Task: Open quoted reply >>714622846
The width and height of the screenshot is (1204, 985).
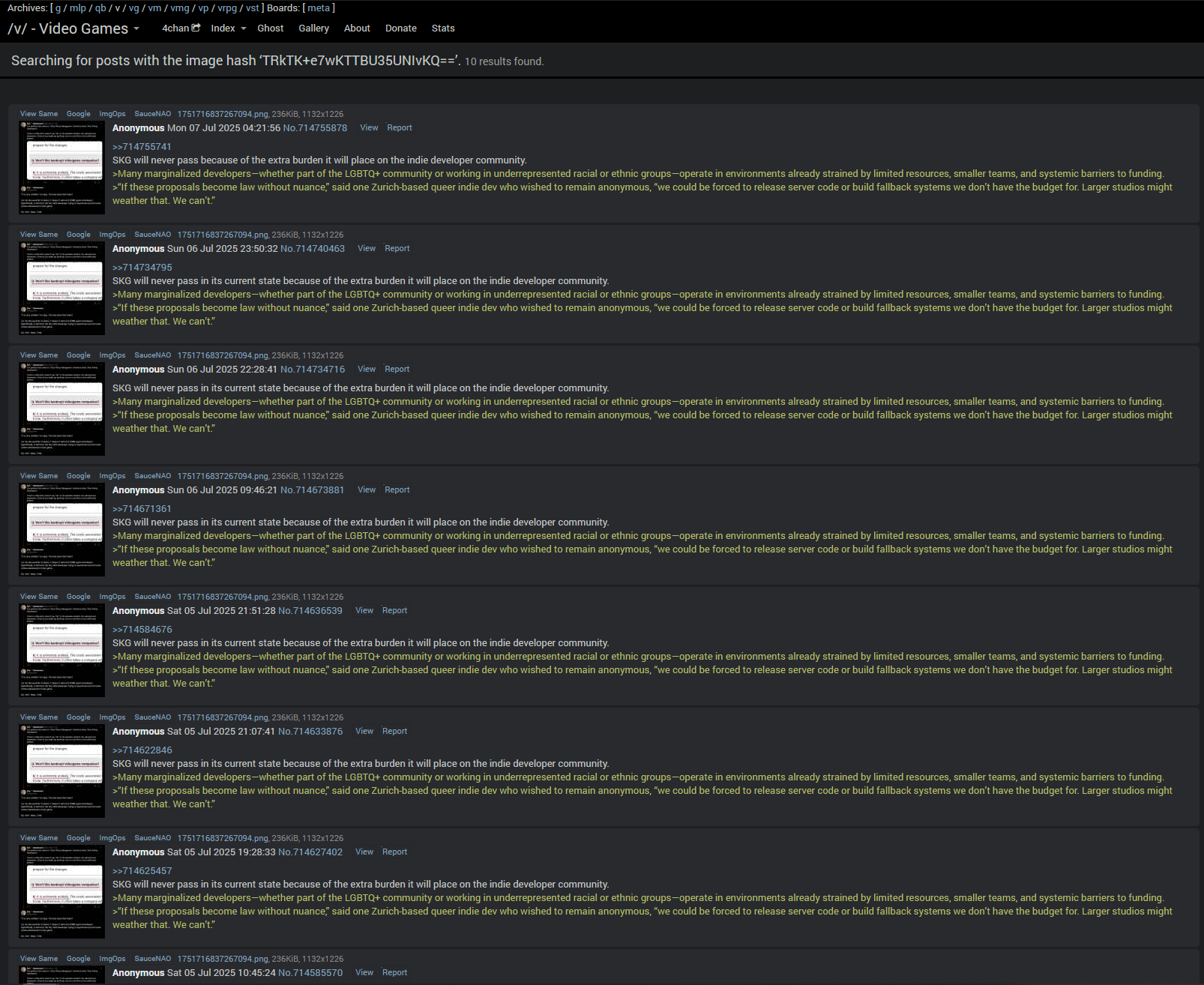Action: coord(142,750)
